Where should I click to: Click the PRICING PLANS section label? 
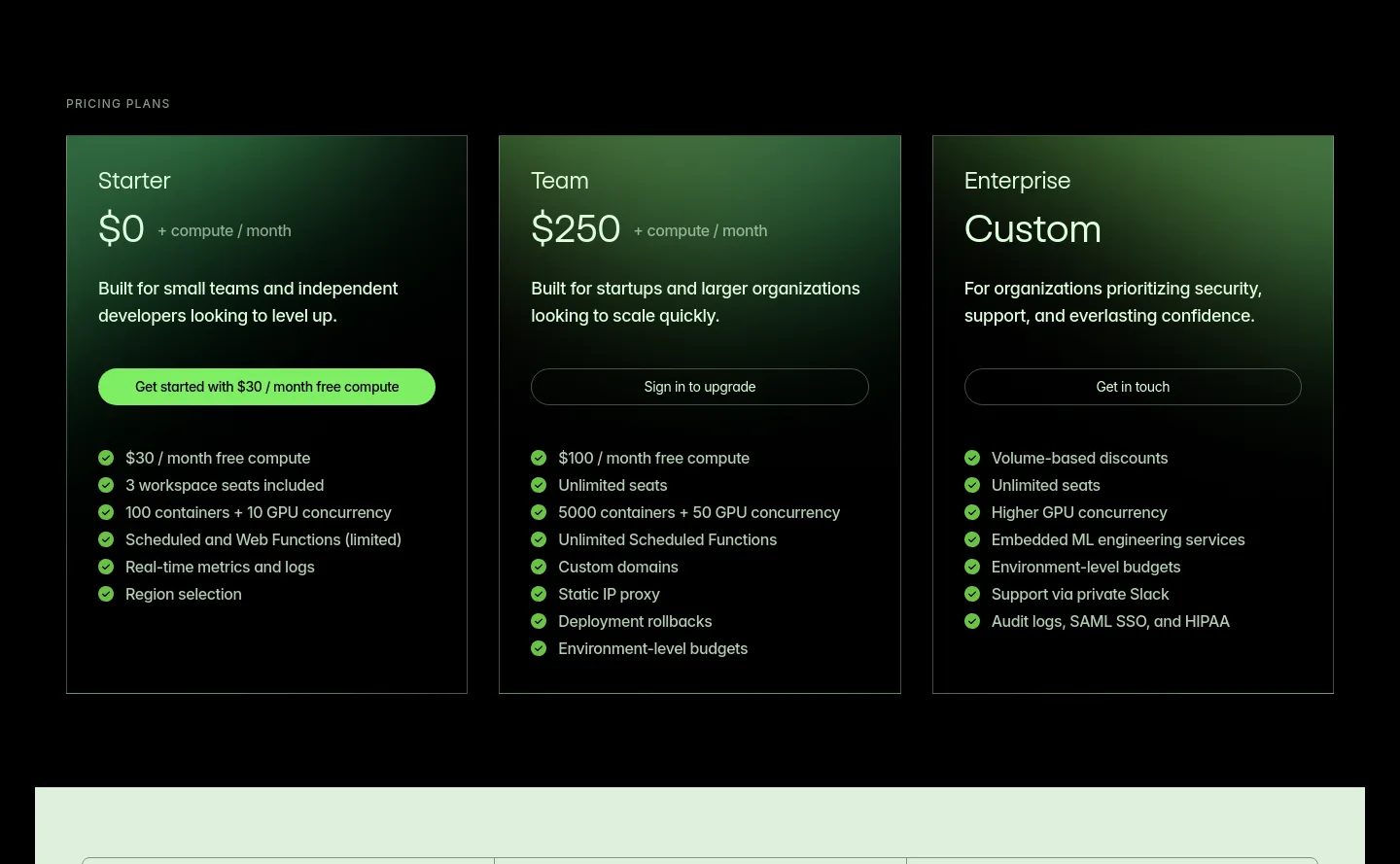(118, 104)
